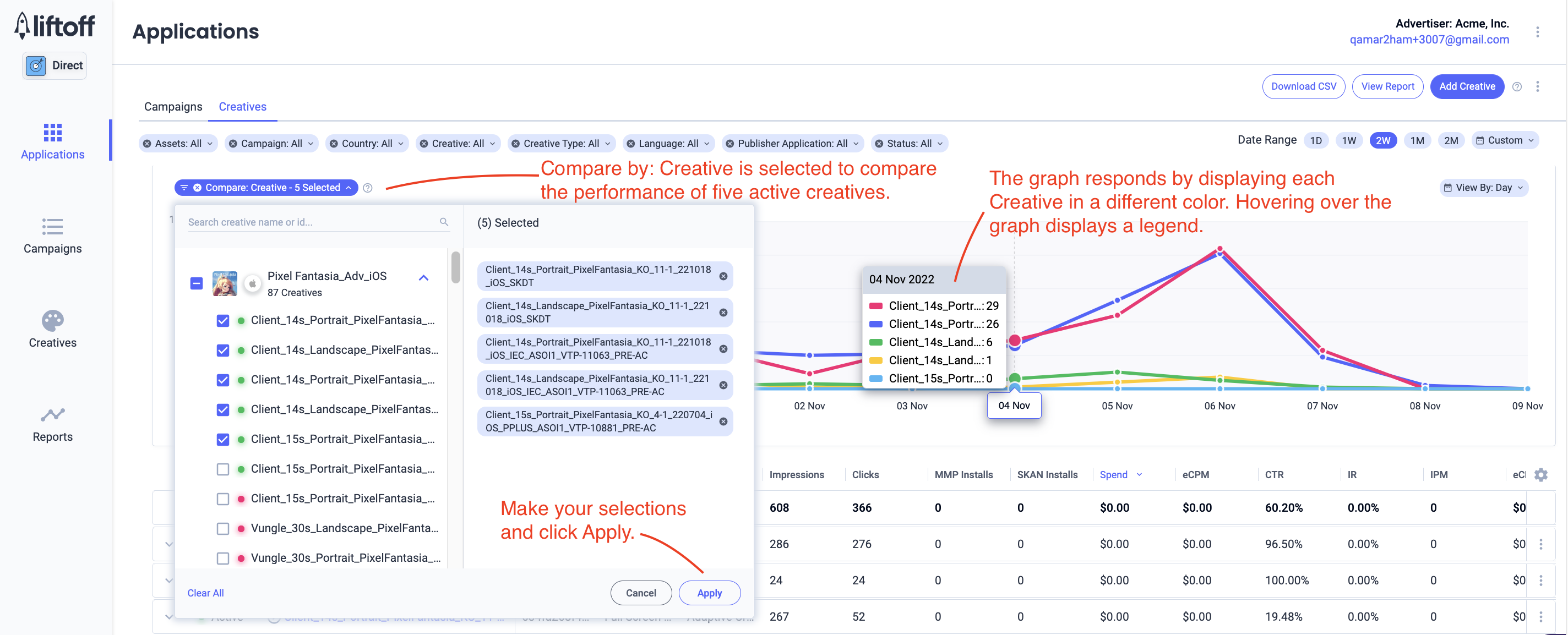Select the 1W date range
The image size is (1568, 635).
coord(1349,140)
